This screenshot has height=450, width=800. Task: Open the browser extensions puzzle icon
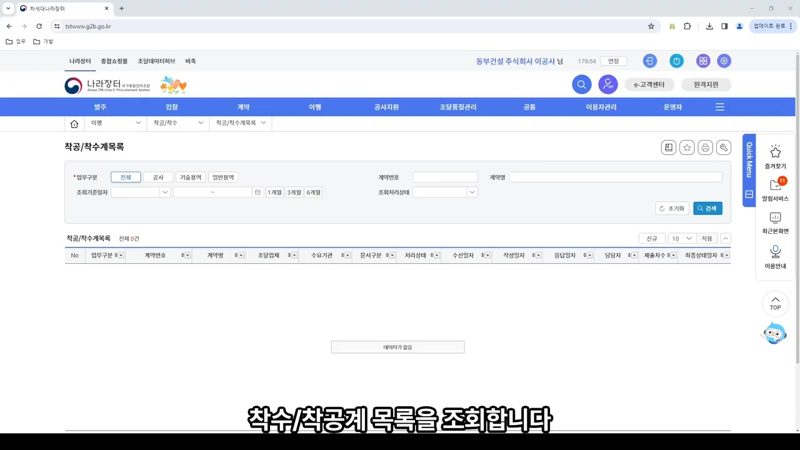(687, 26)
